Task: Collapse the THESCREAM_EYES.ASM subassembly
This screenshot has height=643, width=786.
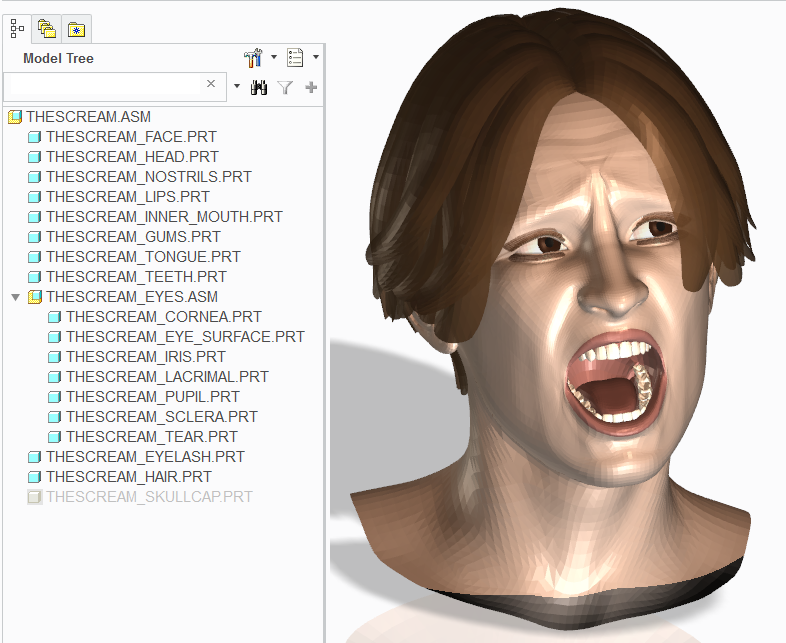Action: click(x=16, y=298)
